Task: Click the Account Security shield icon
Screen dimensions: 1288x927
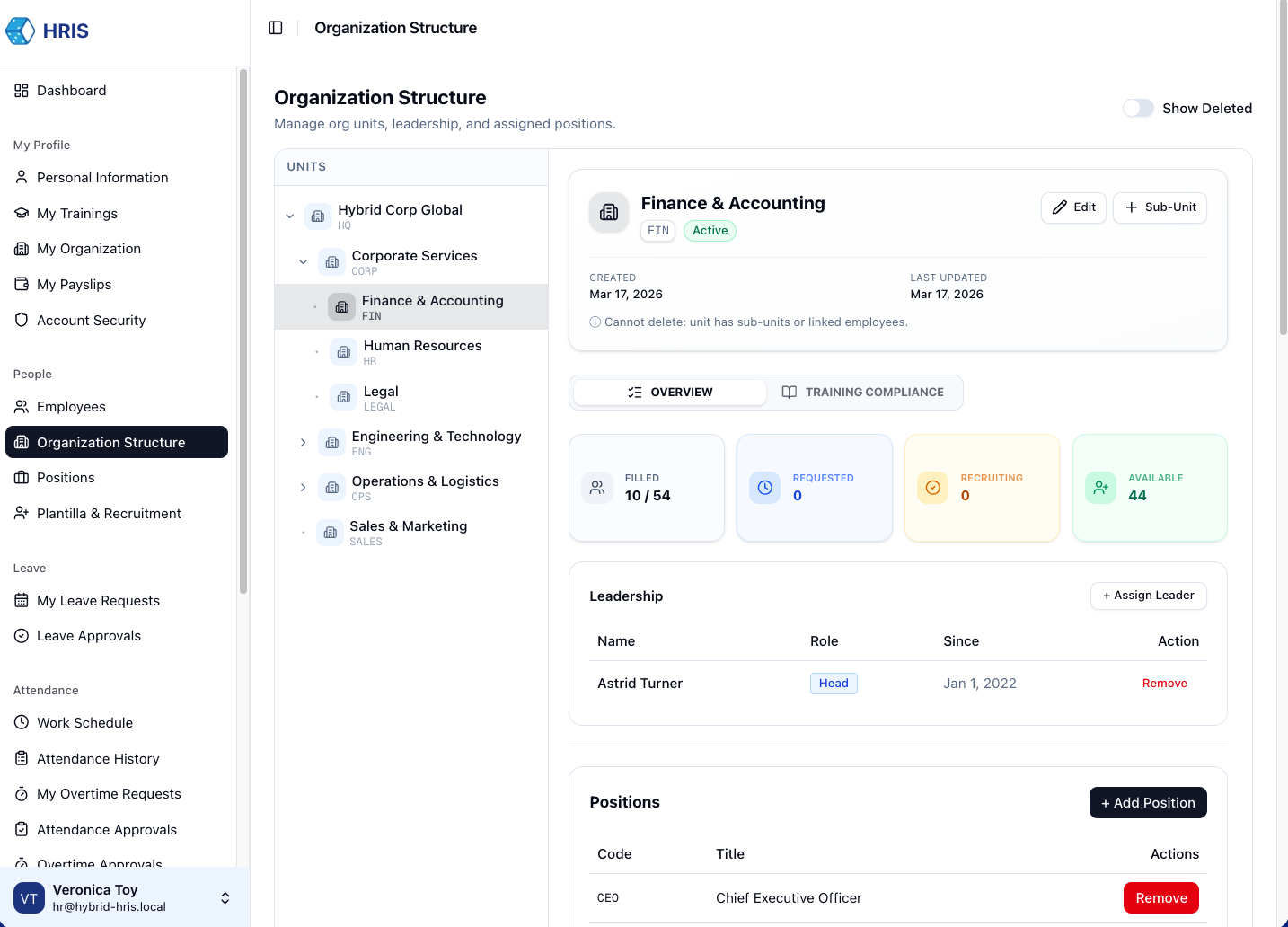Action: tap(22, 321)
